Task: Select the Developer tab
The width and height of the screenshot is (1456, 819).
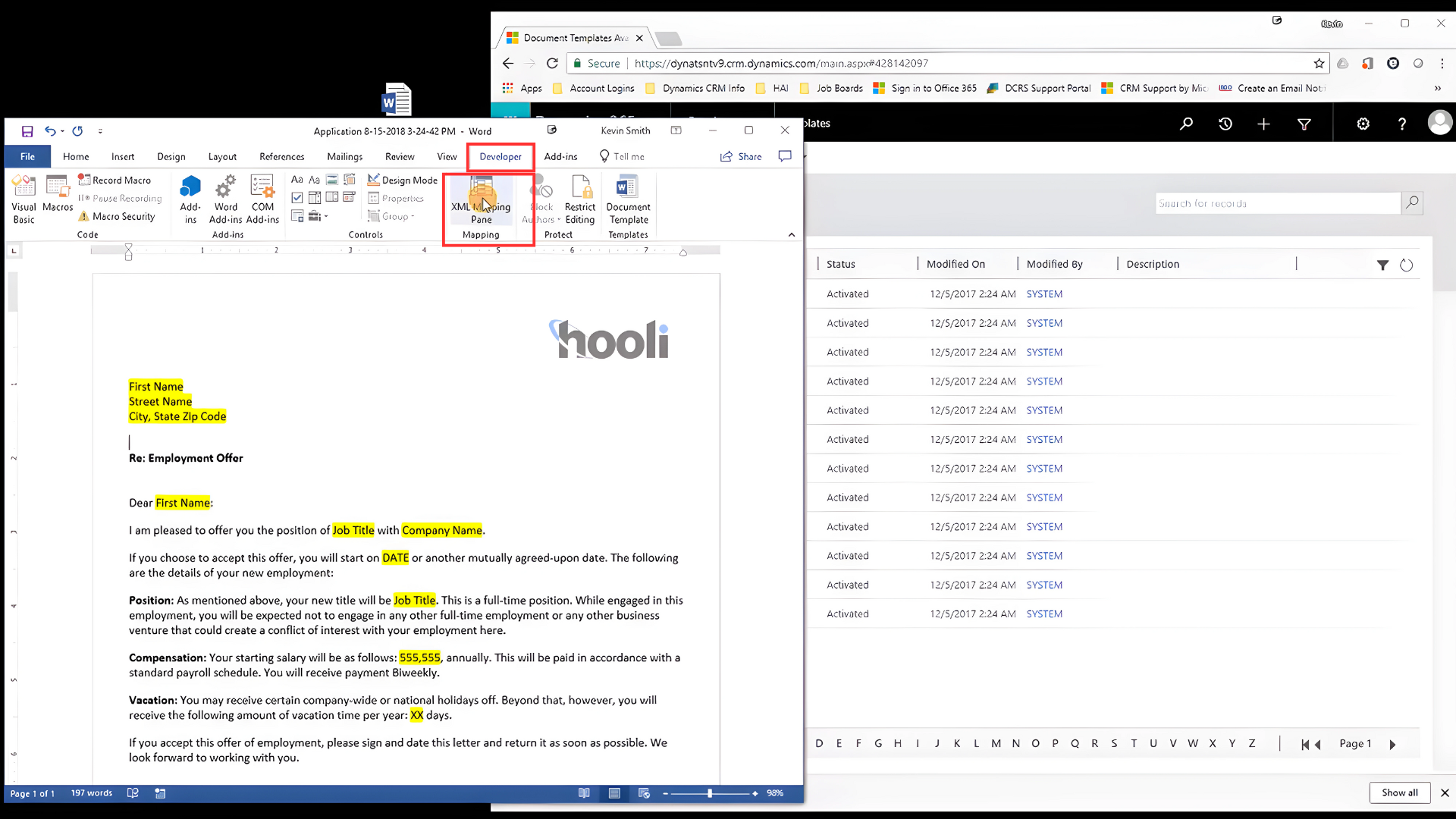Action: [500, 156]
